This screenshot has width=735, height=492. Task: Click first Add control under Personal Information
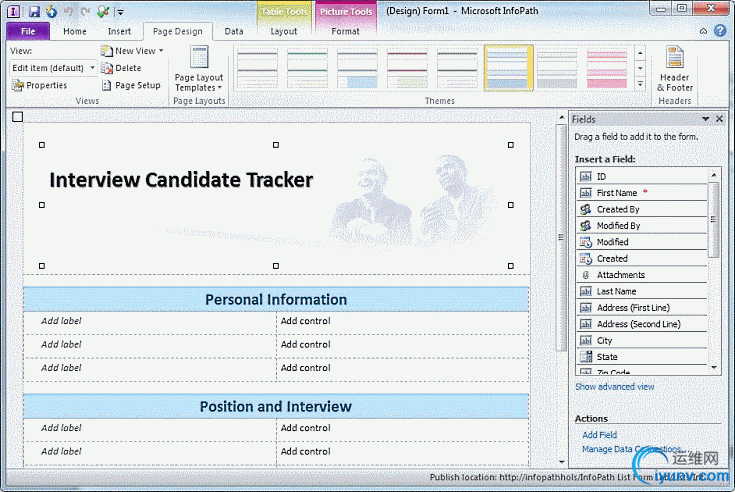click(x=306, y=321)
